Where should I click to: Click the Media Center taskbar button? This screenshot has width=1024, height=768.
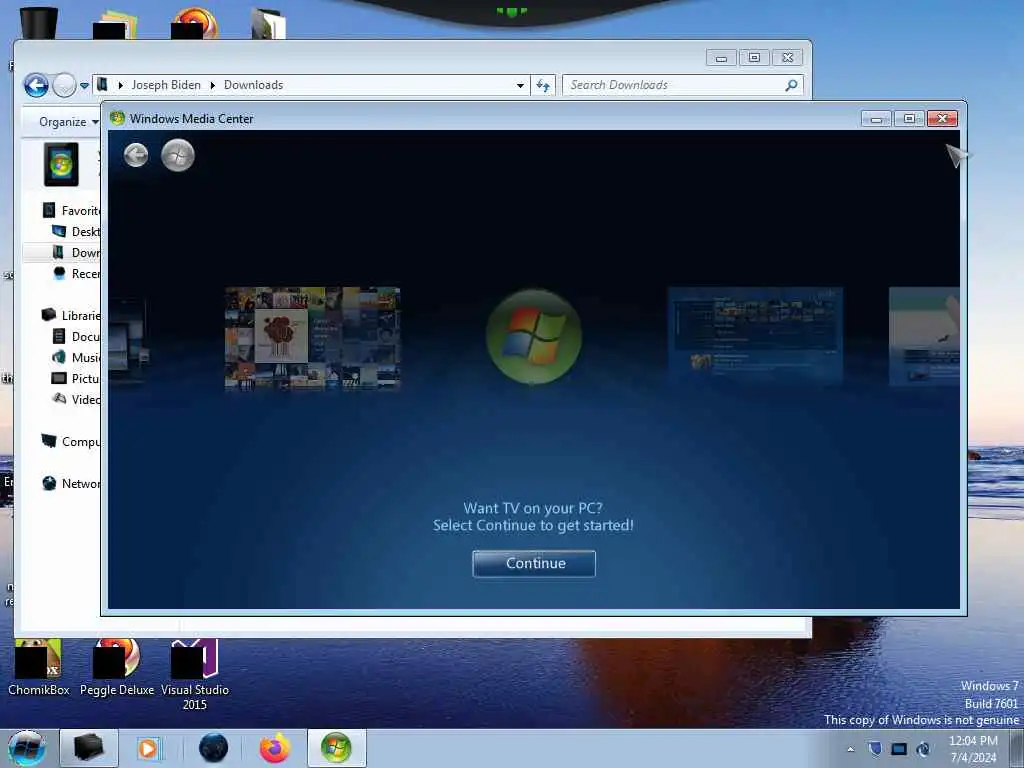coord(336,748)
